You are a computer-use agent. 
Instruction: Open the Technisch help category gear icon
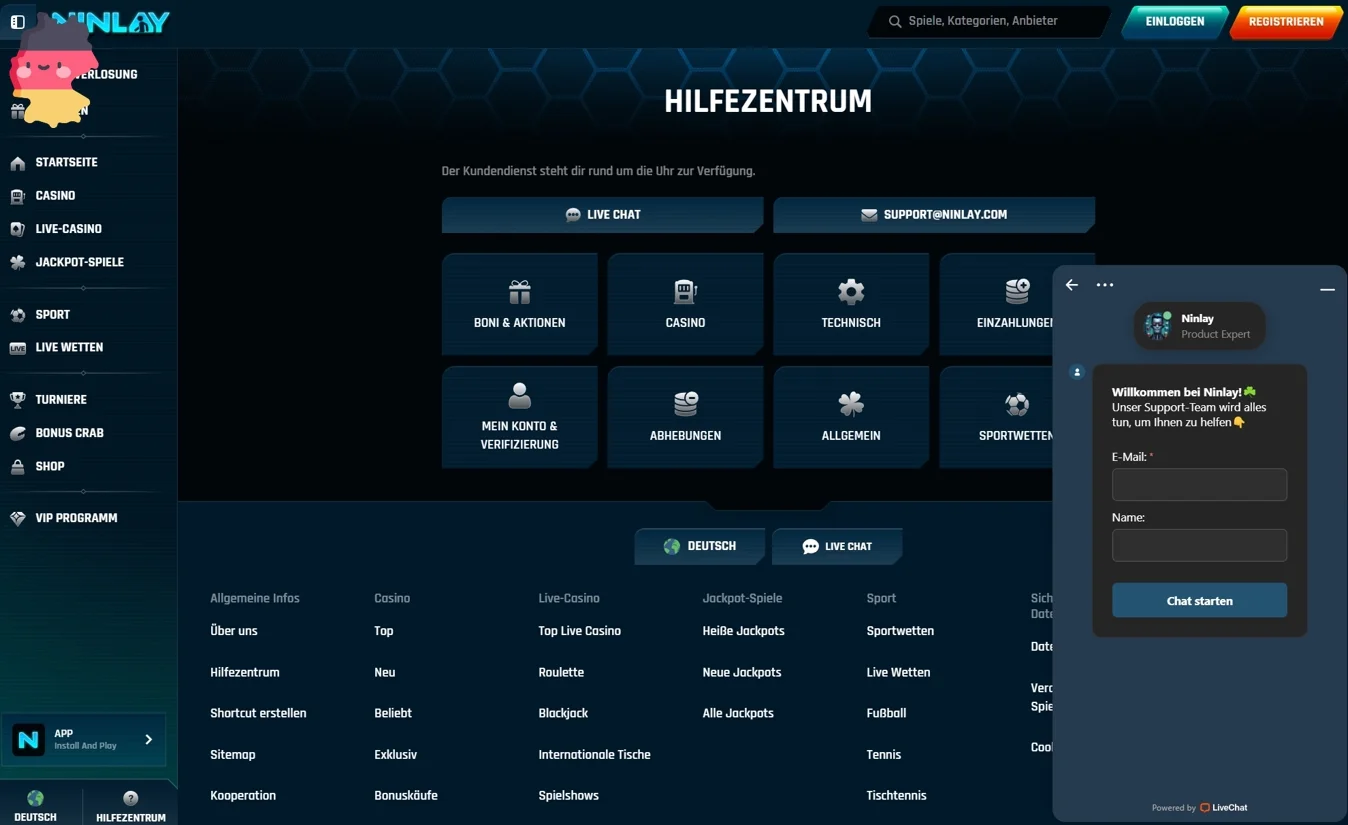pos(850,292)
